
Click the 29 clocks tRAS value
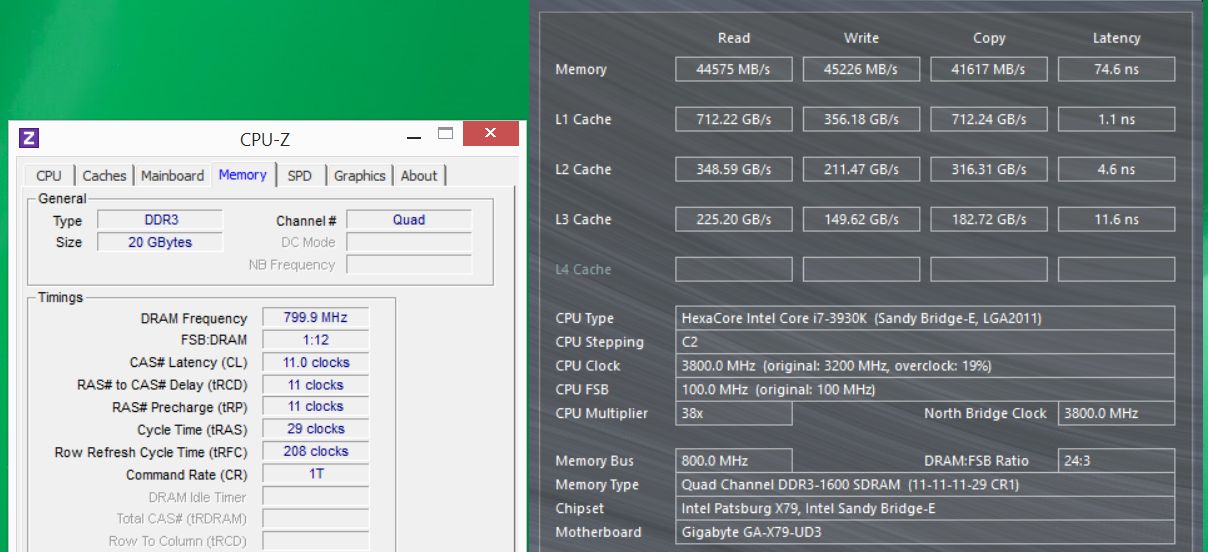pyautogui.click(x=315, y=428)
